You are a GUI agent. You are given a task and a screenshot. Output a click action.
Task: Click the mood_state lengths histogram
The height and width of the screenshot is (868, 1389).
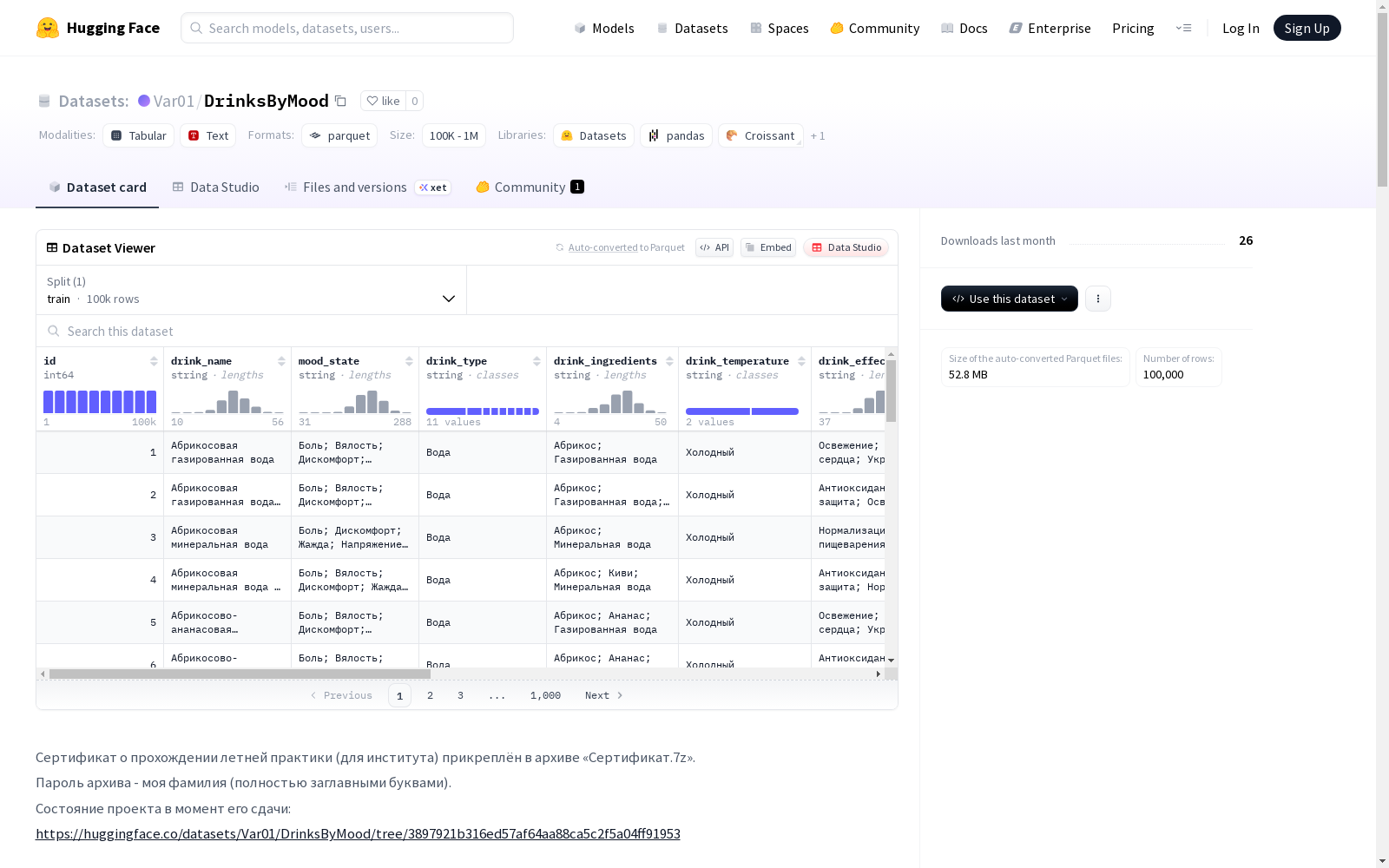pyautogui.click(x=355, y=402)
